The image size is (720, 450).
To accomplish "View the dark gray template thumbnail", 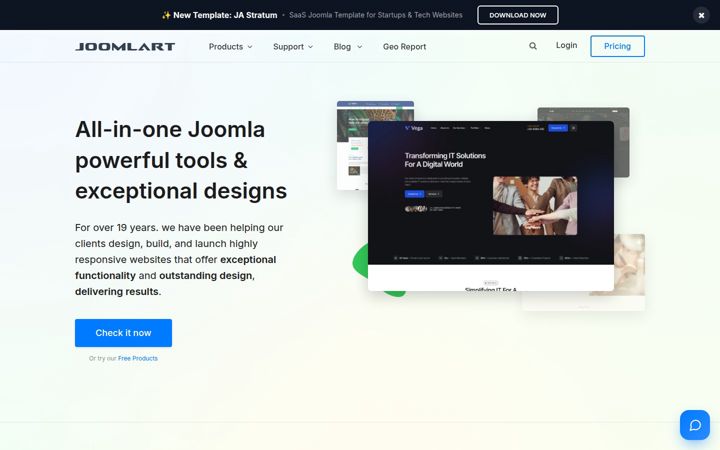I will [622, 142].
